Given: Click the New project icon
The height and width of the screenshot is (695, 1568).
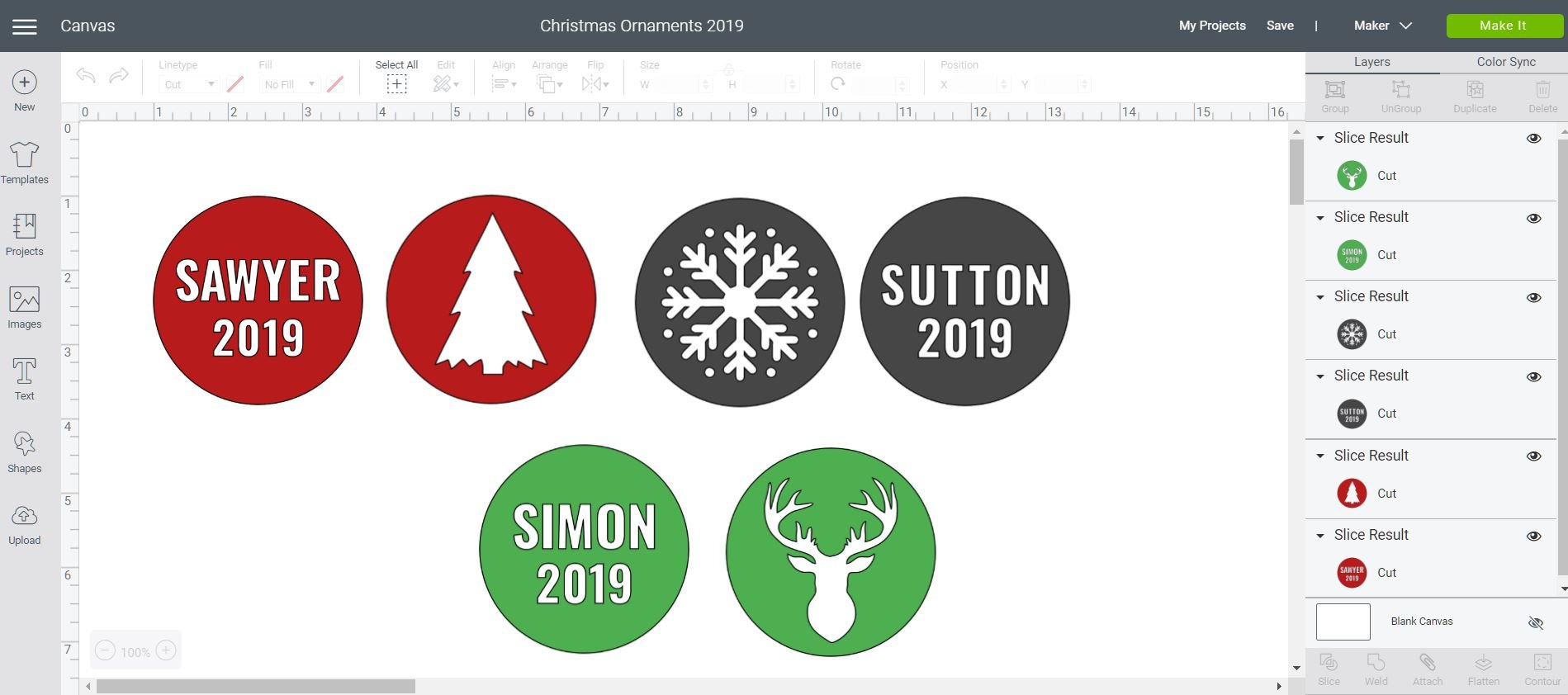Looking at the screenshot, I should point(25,82).
